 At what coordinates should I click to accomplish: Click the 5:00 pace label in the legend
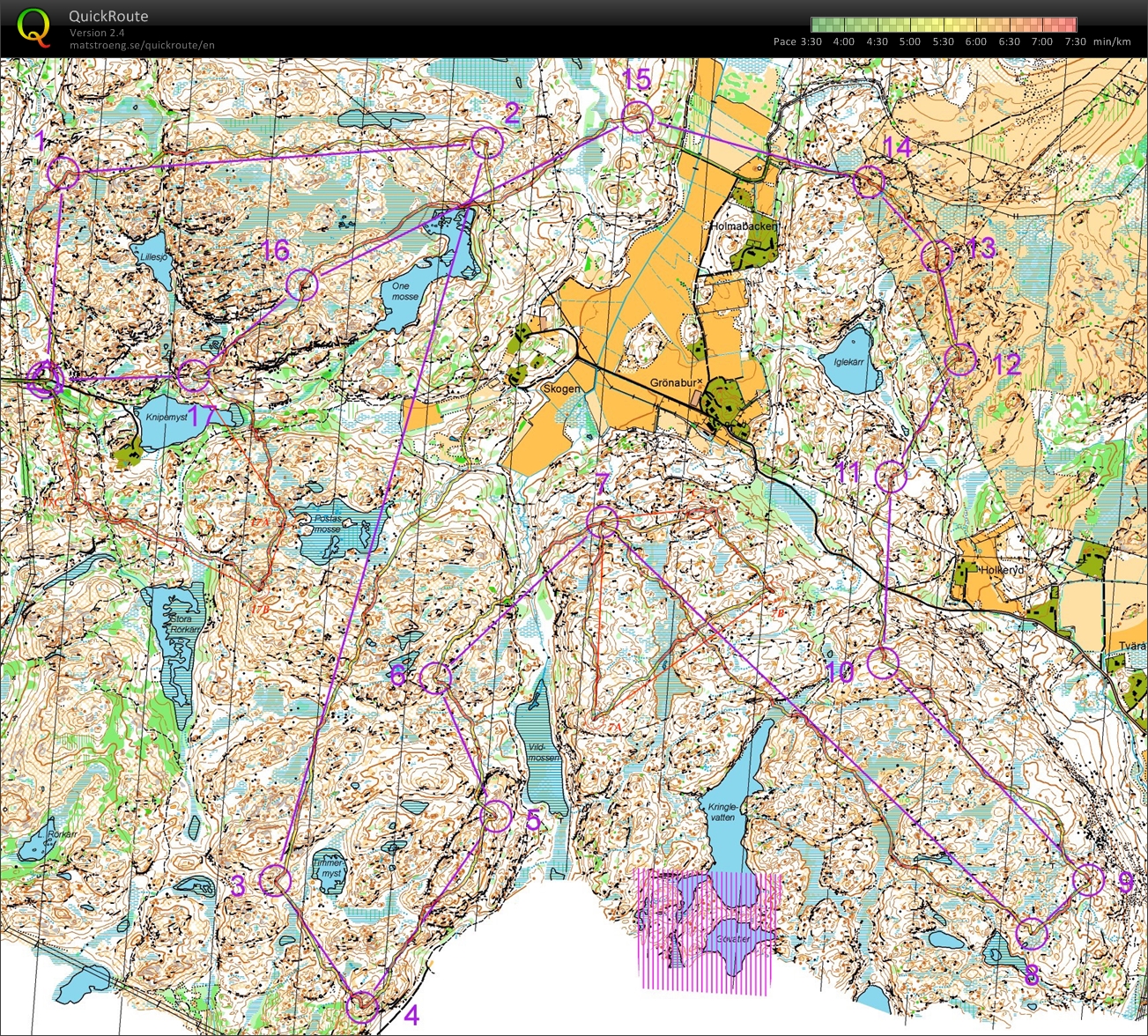click(910, 41)
